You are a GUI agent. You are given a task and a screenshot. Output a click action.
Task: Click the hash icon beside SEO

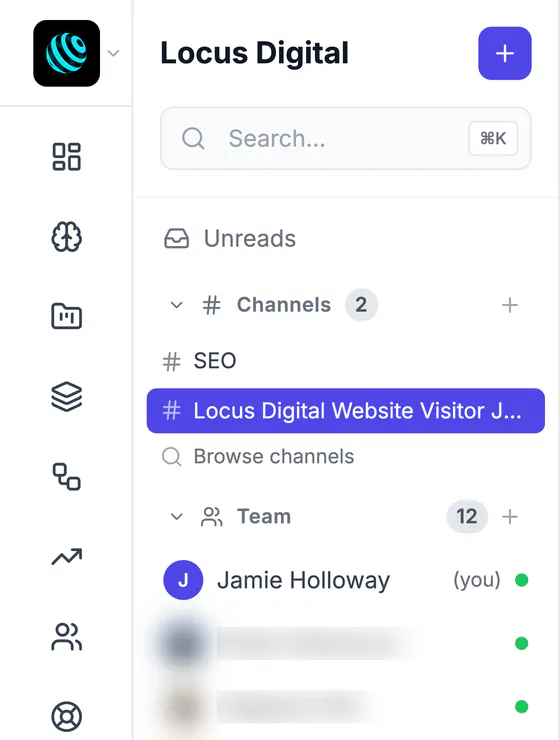[x=171, y=362]
